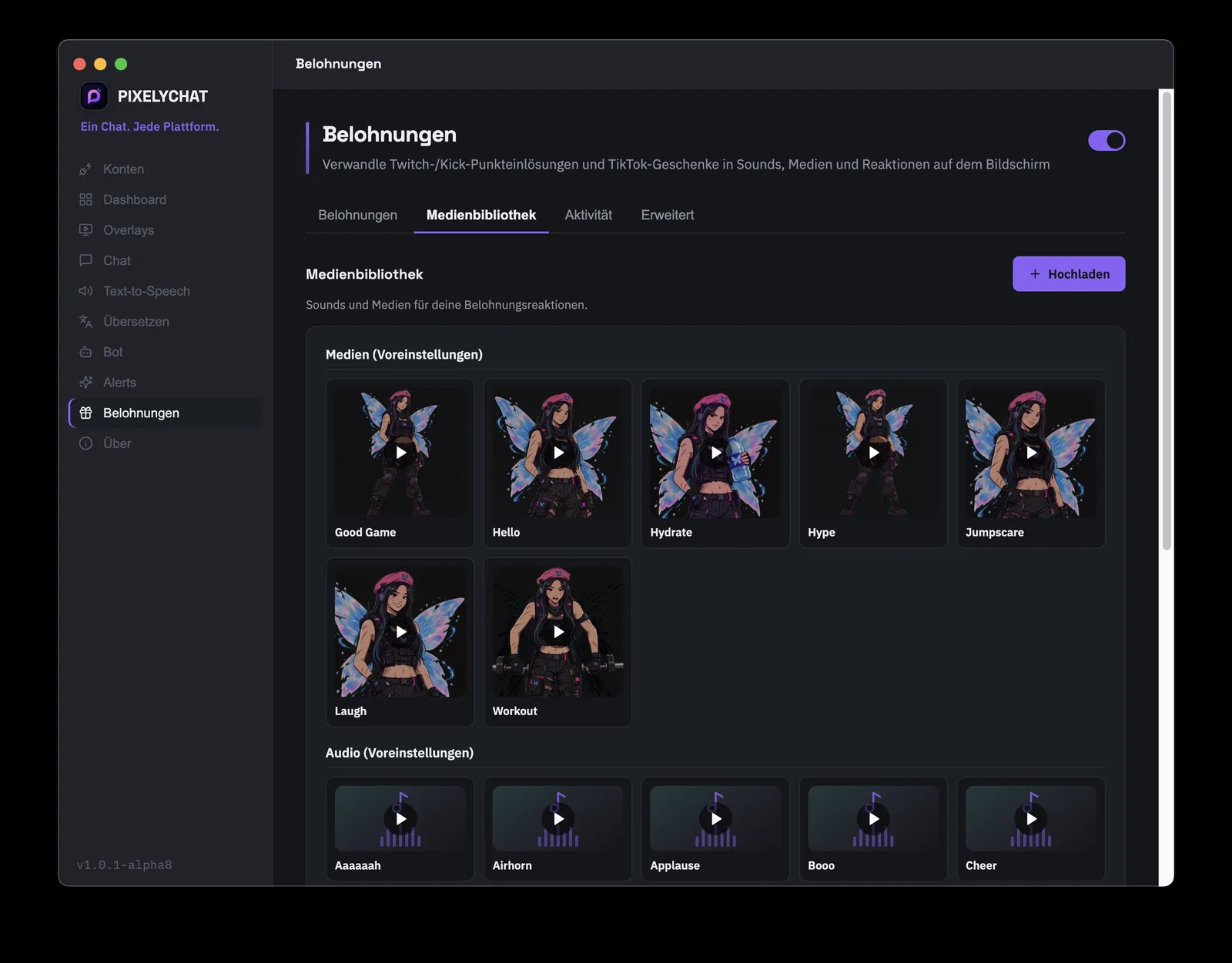This screenshot has width=1232, height=963.
Task: Open Konten in the sidebar
Action: coord(166,169)
